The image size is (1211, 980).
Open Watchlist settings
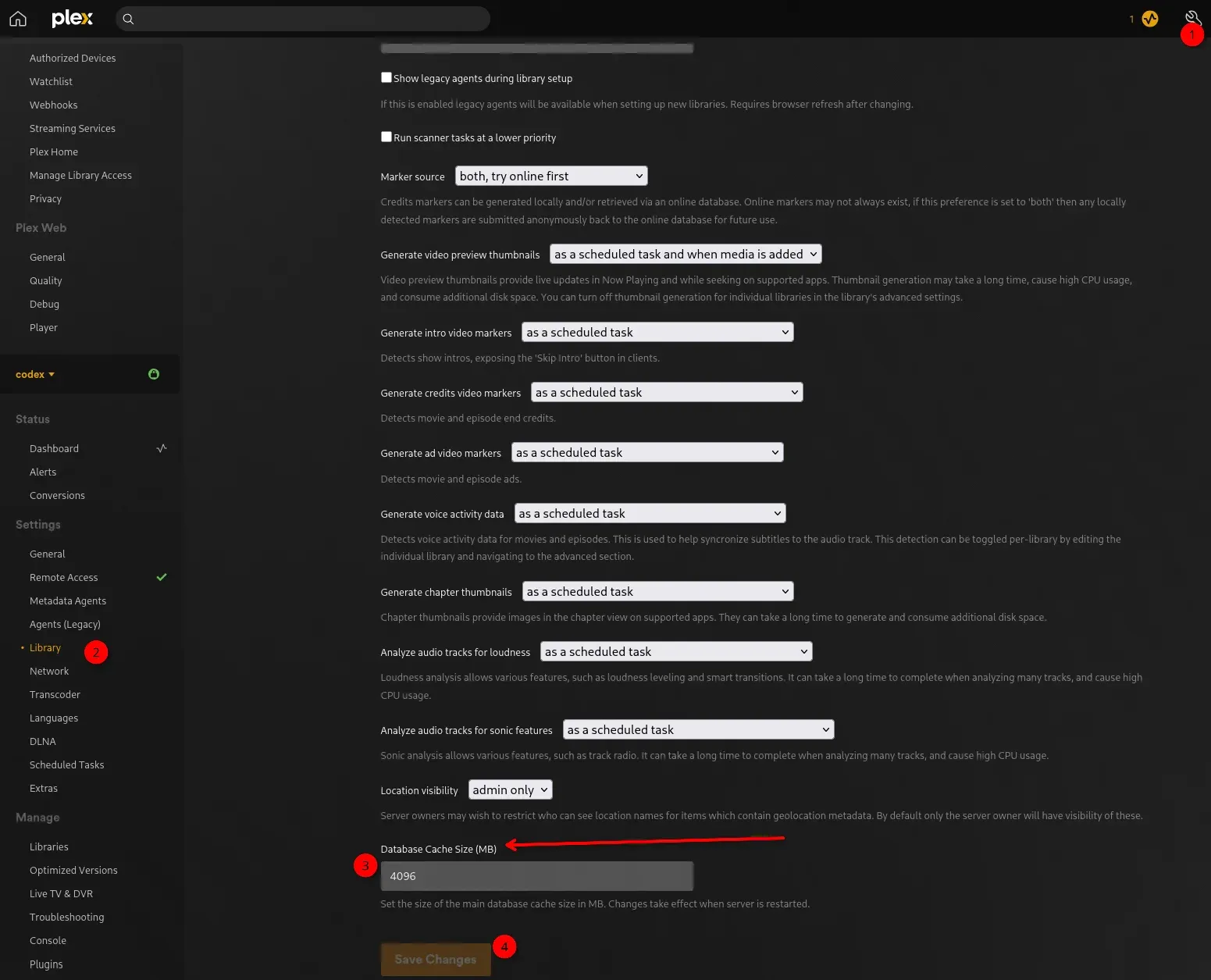pos(51,81)
